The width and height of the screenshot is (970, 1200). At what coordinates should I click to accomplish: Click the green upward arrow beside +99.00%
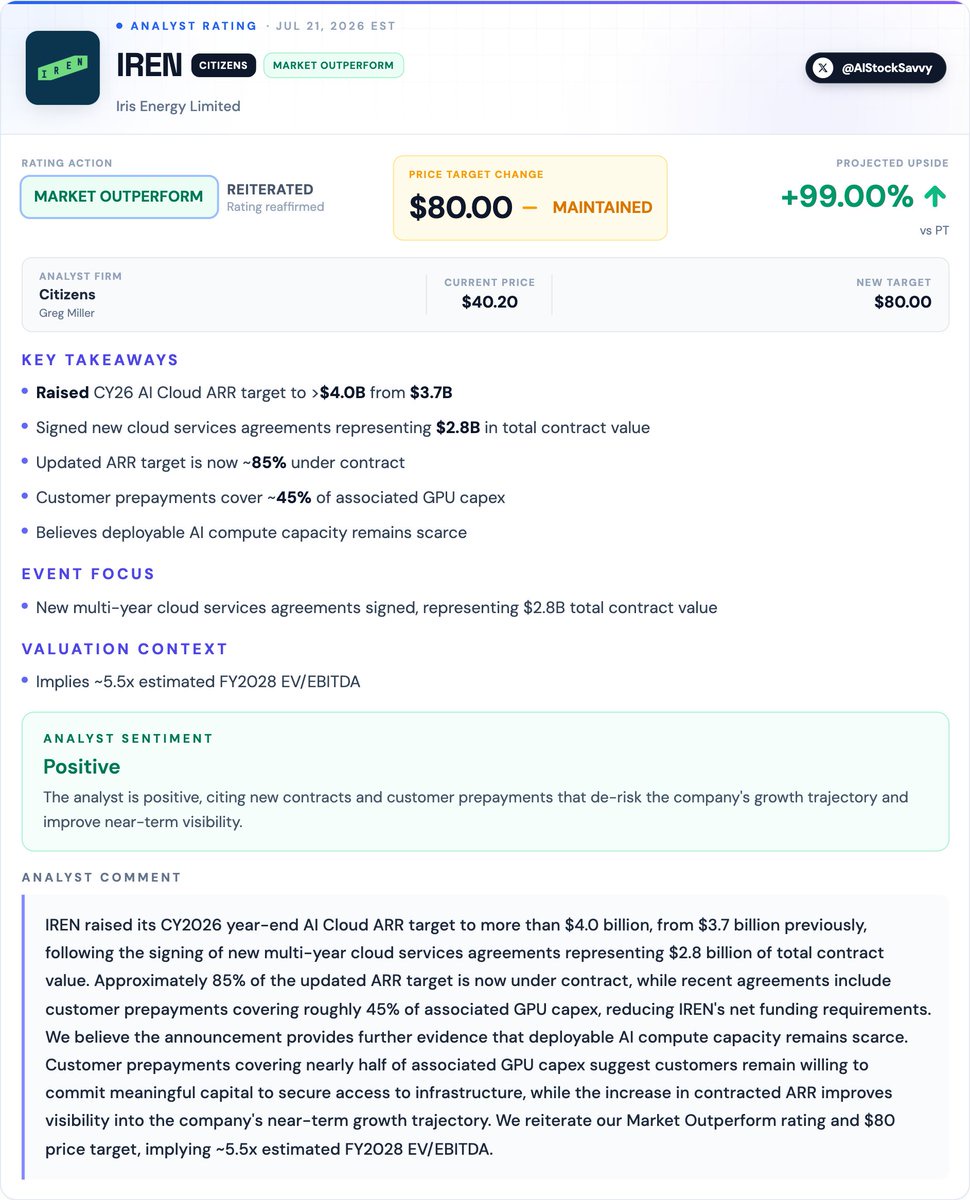(x=935, y=197)
